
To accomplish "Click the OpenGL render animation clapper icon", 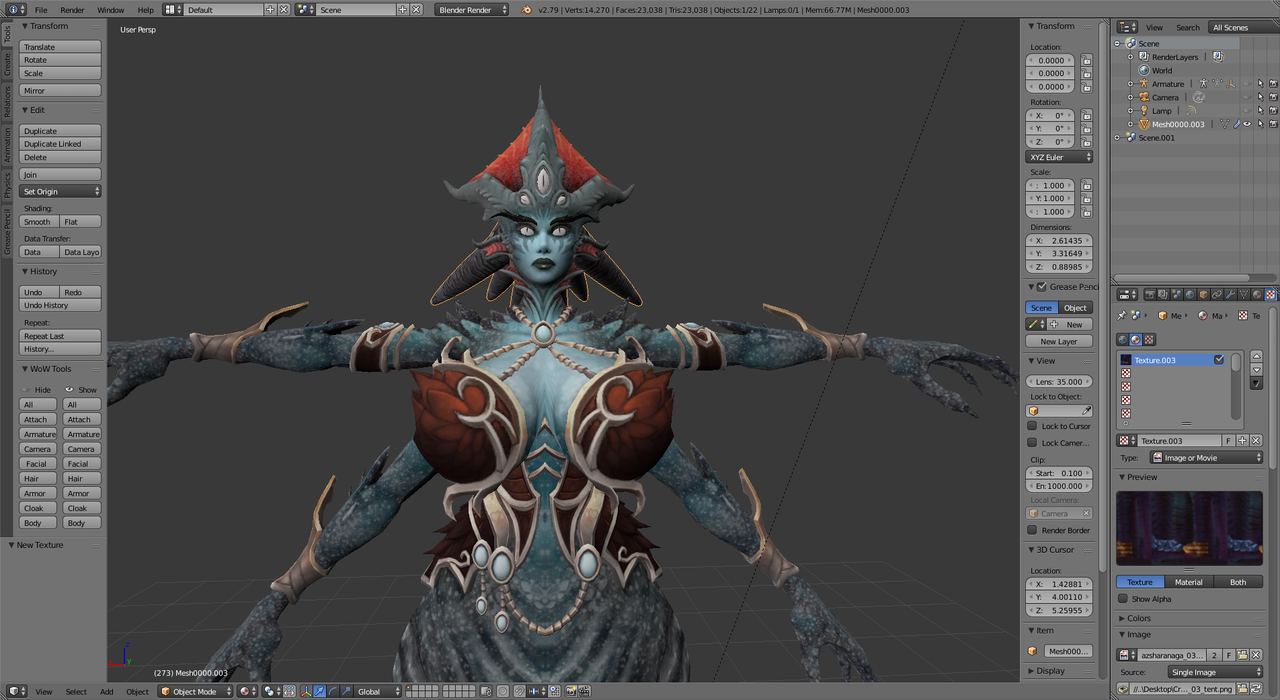I will tap(584, 691).
